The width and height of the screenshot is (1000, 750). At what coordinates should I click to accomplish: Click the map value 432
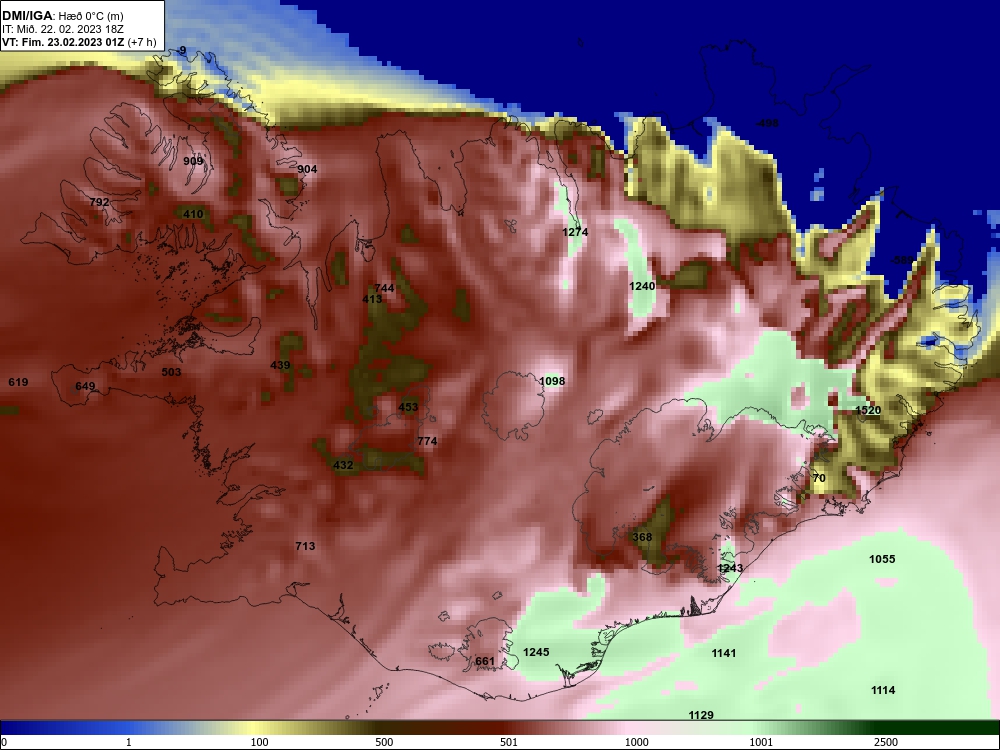[x=343, y=465]
